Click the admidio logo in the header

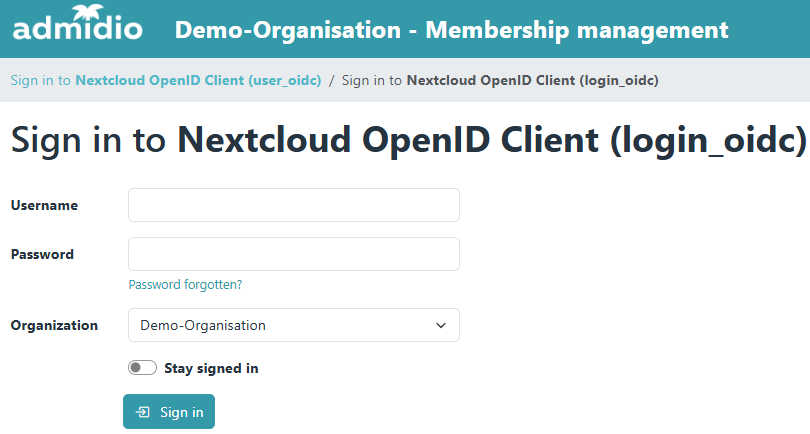tap(77, 29)
